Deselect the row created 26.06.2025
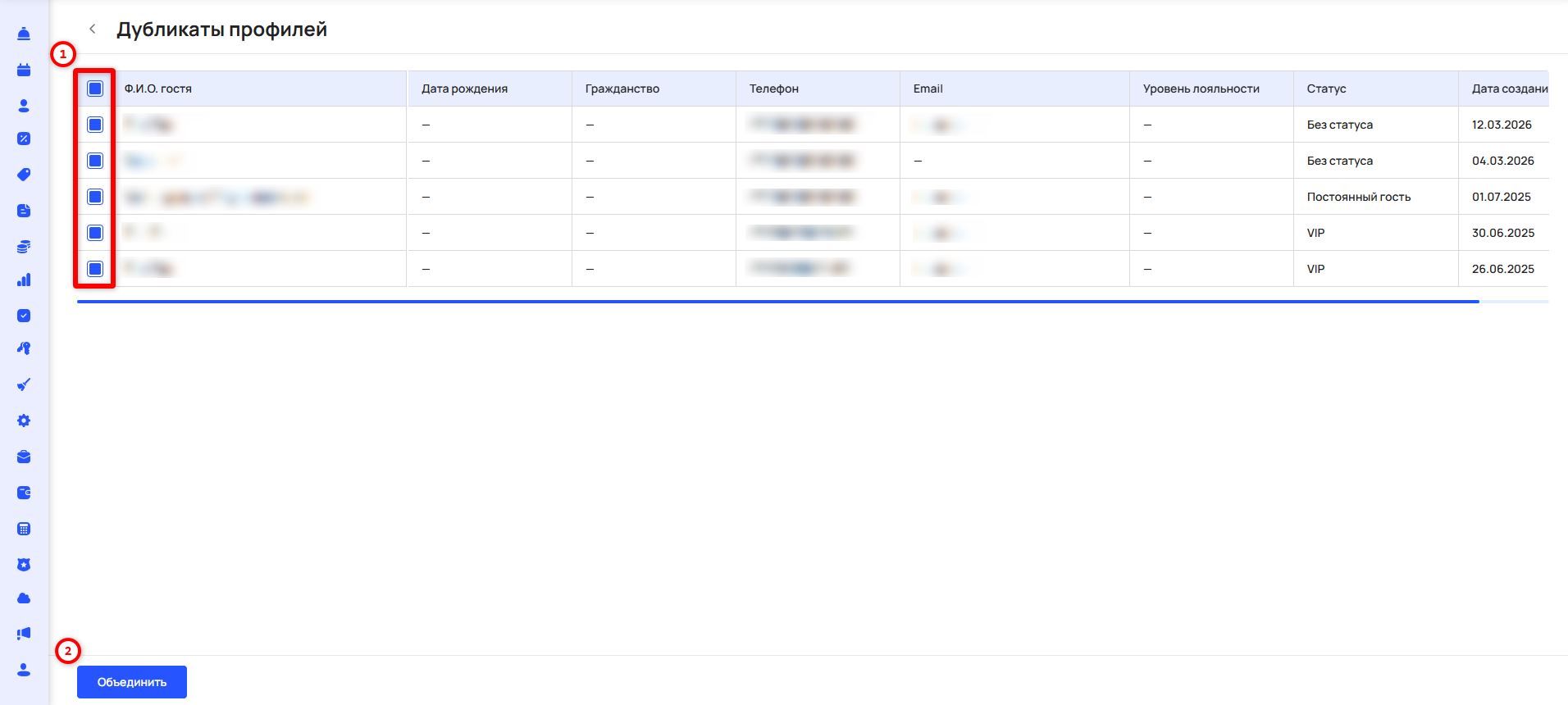The width and height of the screenshot is (1568, 705). click(95, 269)
